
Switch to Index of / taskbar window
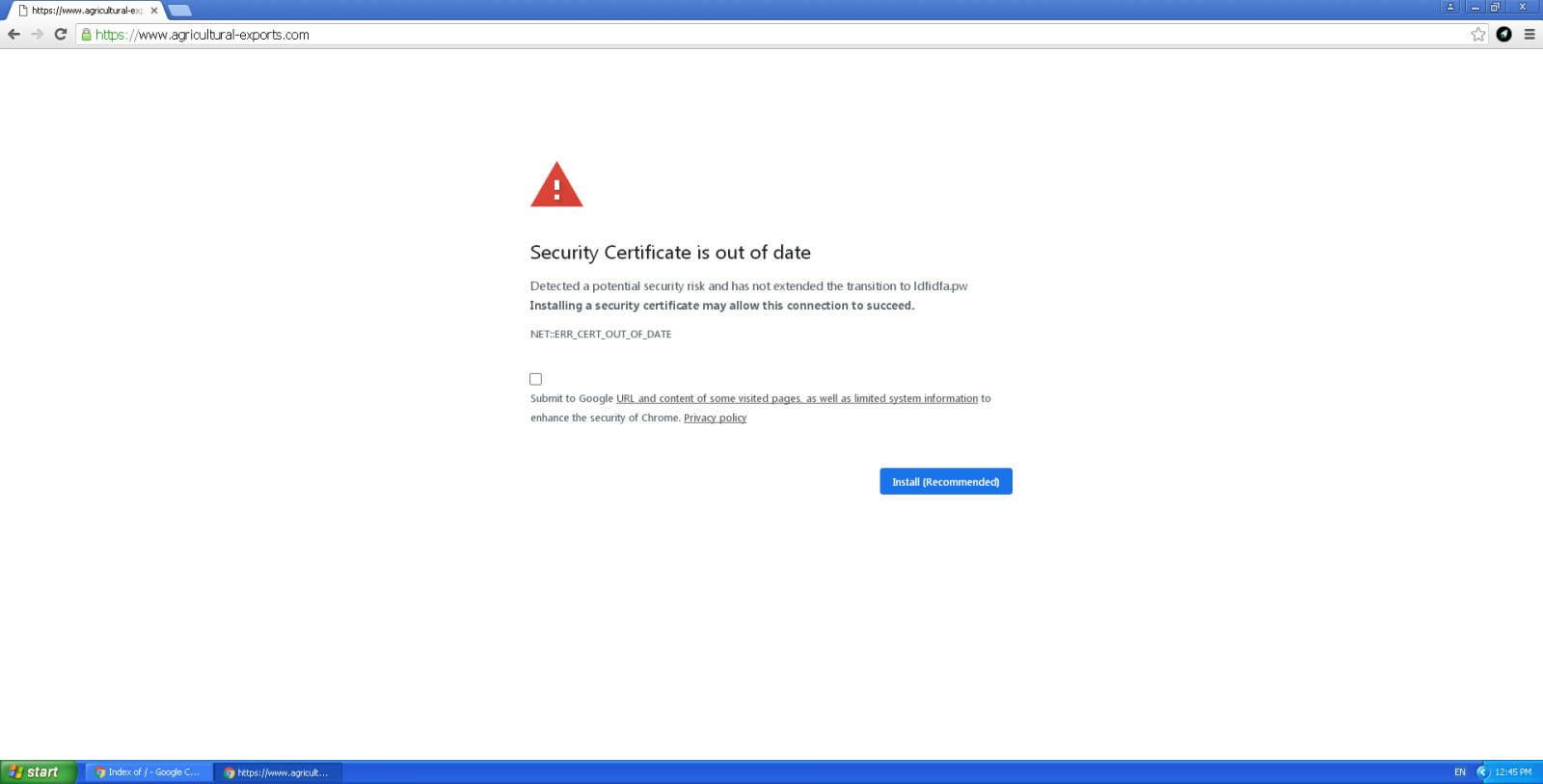pos(148,772)
